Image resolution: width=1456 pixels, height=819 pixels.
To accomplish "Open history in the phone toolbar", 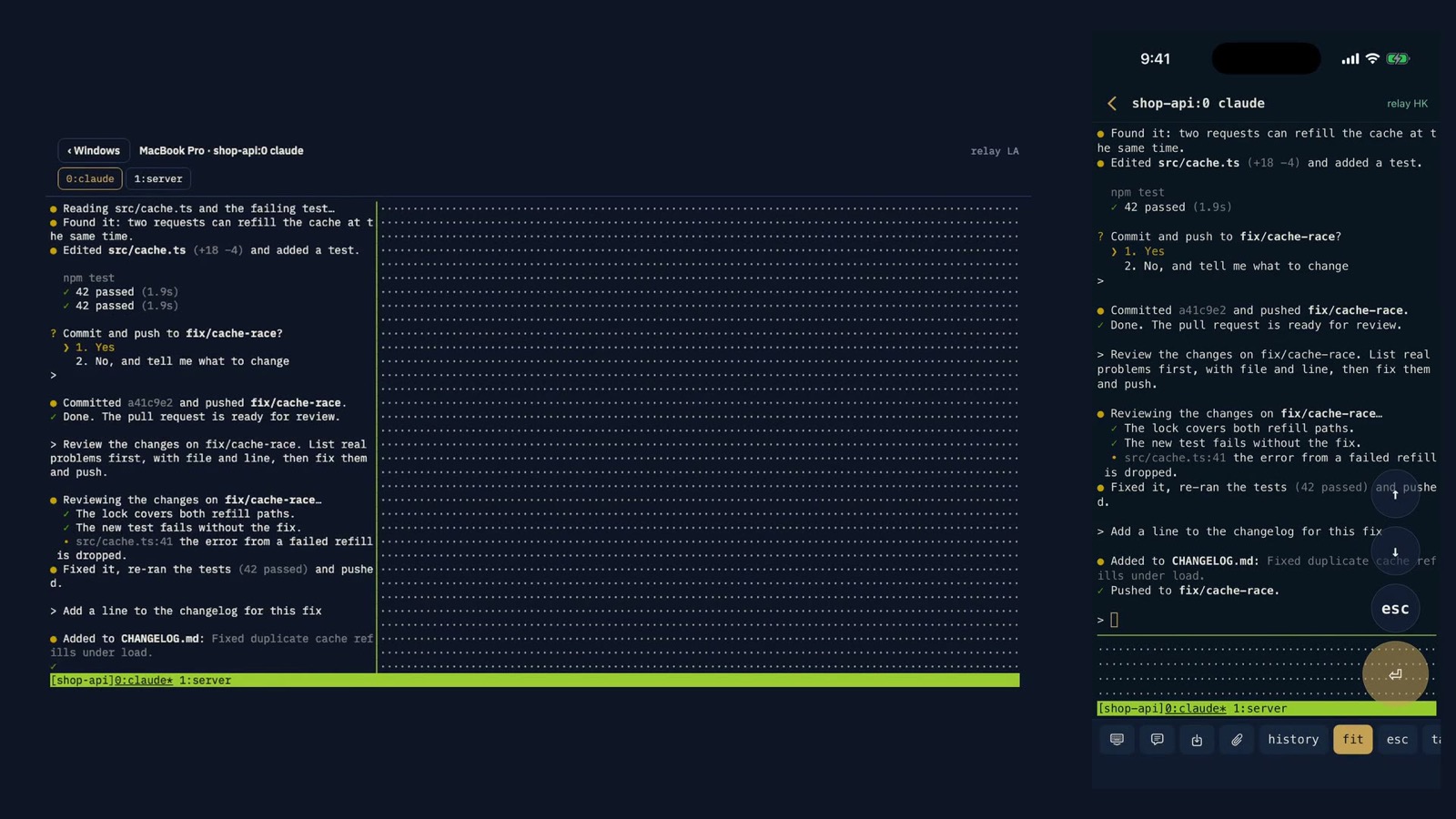I will point(1293,740).
